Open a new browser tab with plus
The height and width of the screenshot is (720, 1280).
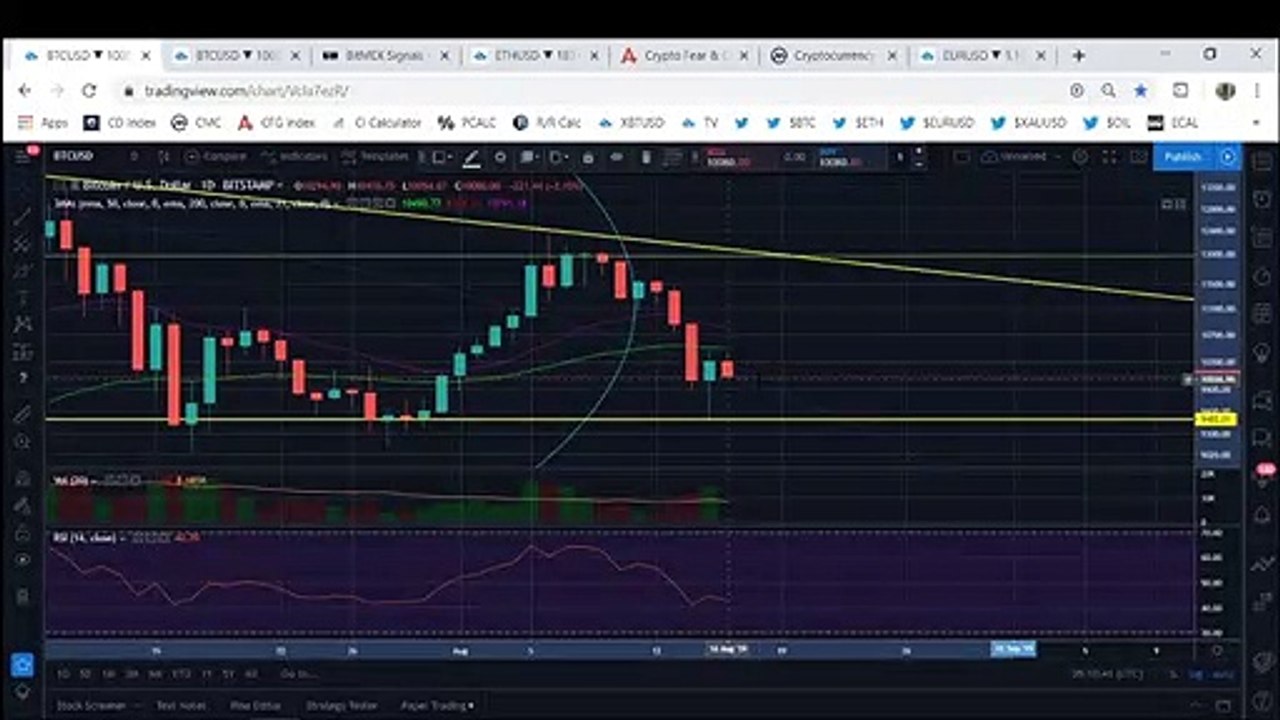point(1078,56)
